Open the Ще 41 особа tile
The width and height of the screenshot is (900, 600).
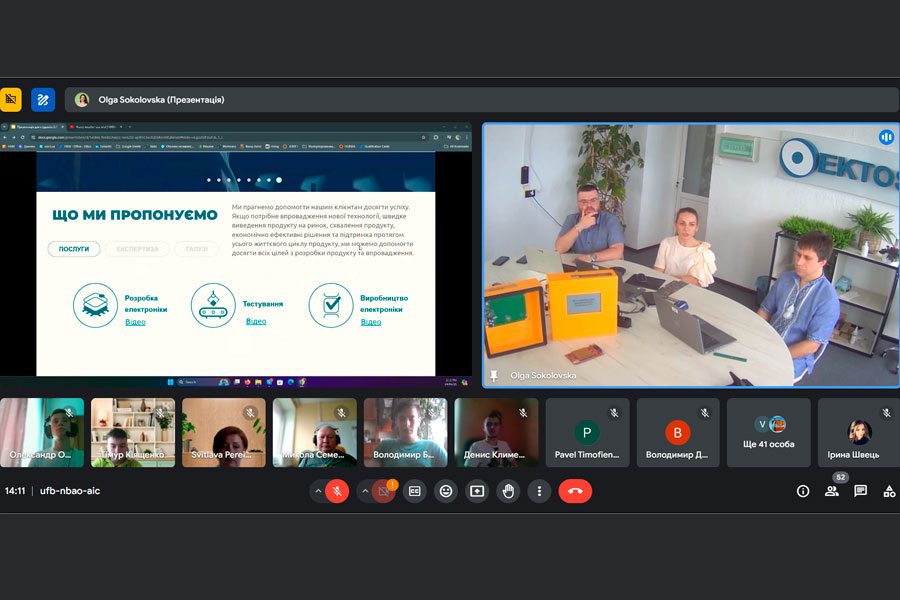point(769,432)
